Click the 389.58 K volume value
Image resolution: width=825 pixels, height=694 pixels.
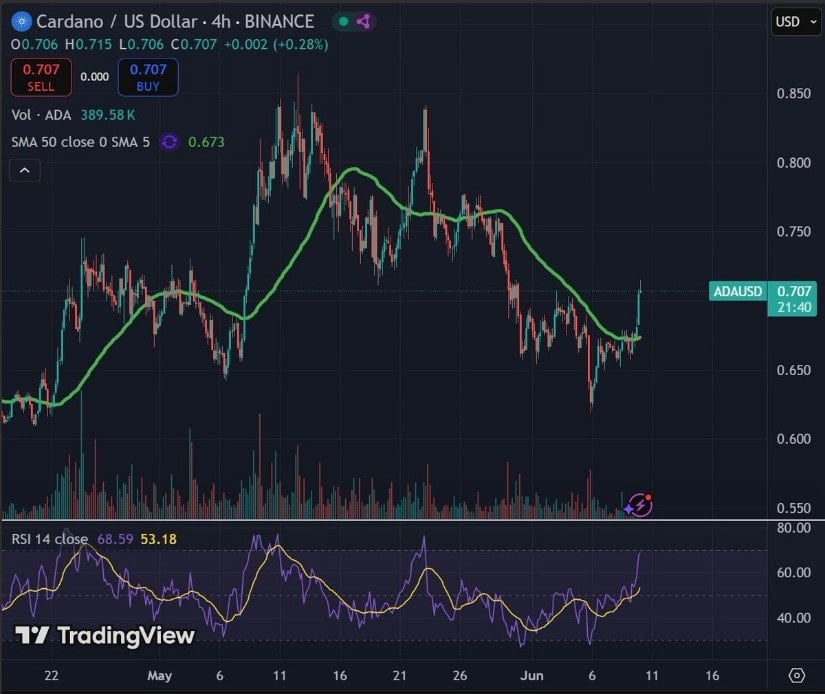(107, 115)
